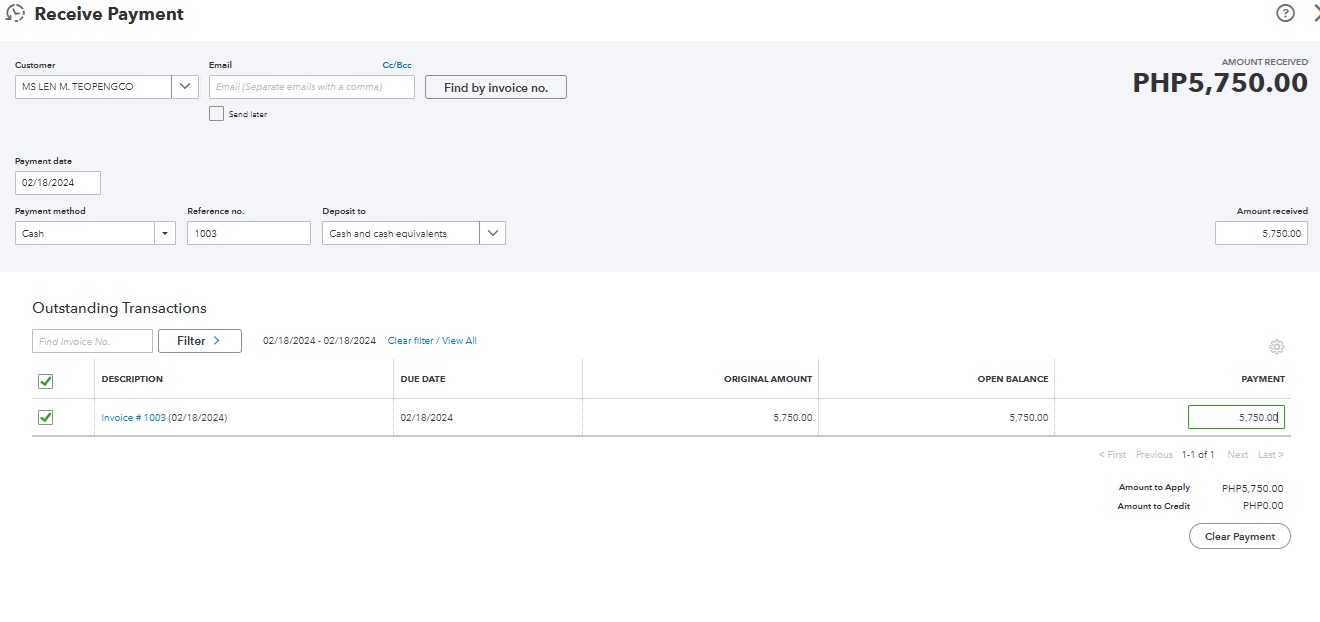
Task: Click the Previous pagination link
Action: point(1154,455)
